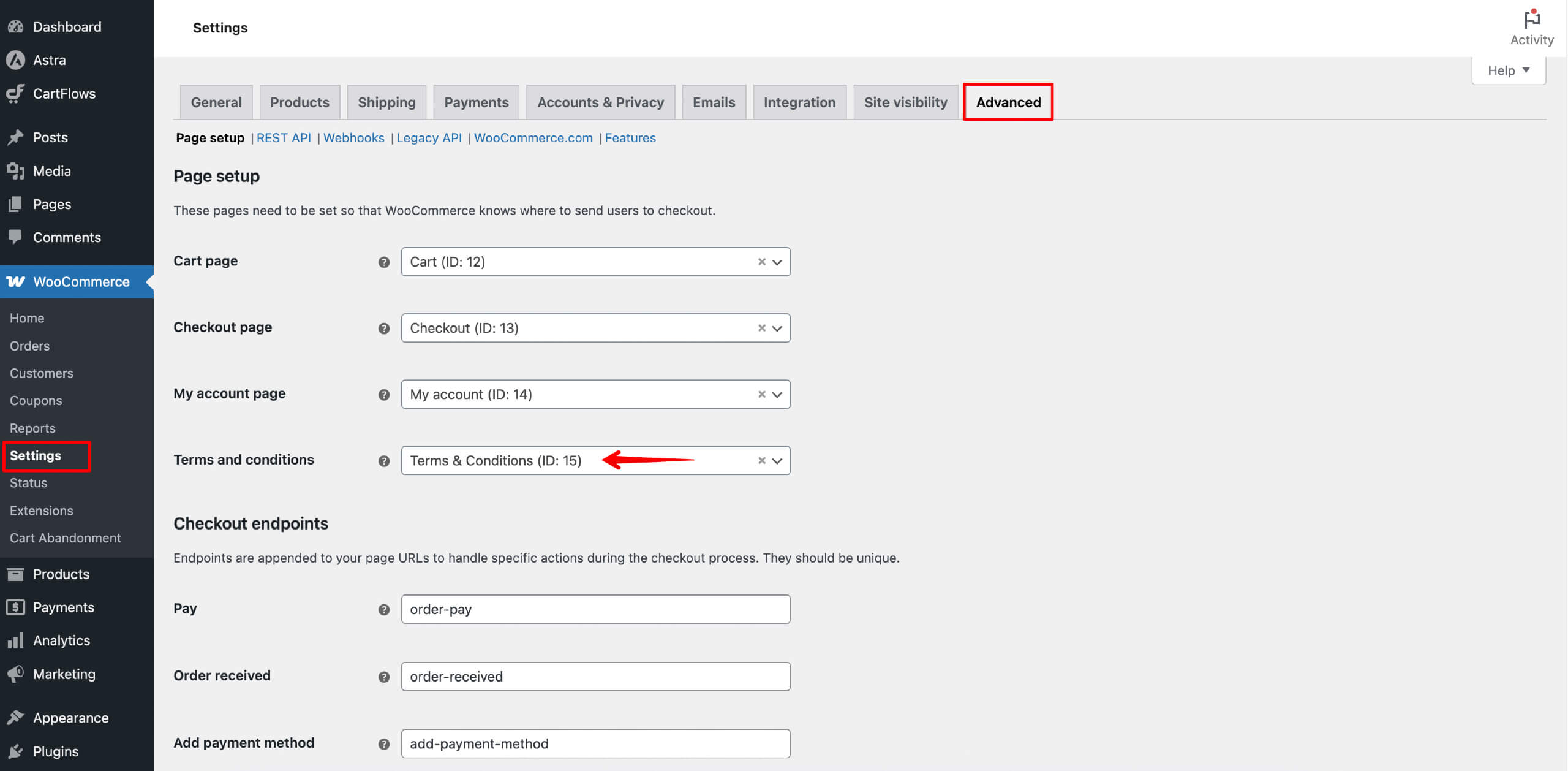
Task: Click the Products archive icon in sidebar
Action: tap(15, 574)
